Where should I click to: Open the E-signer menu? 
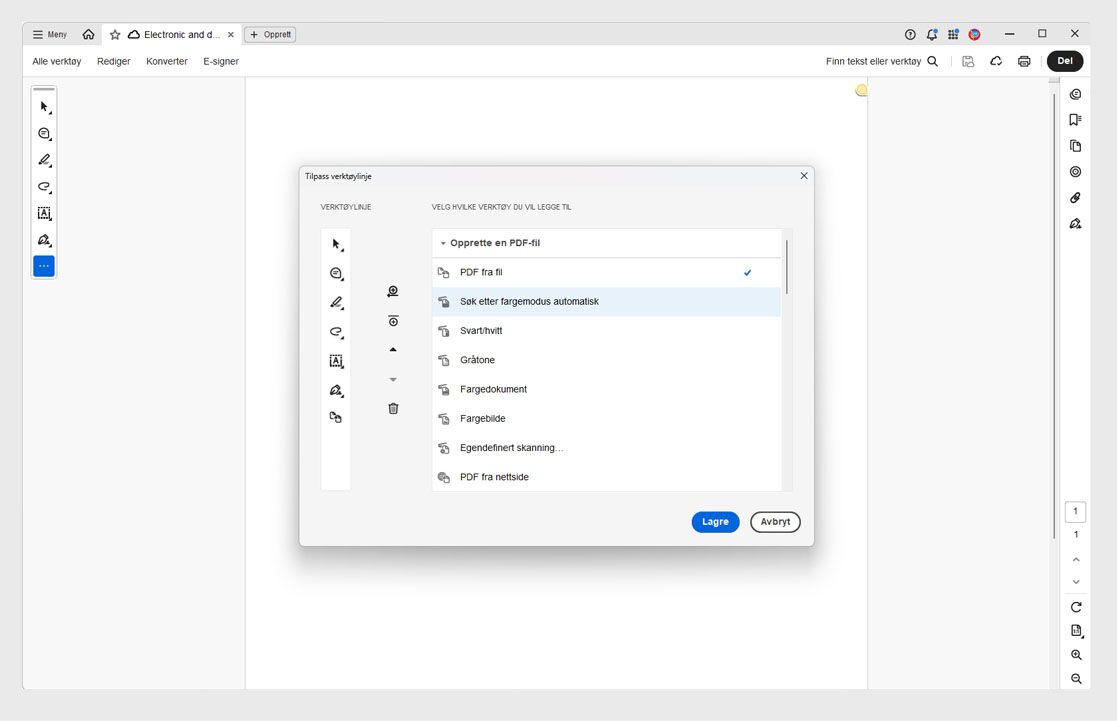[x=221, y=61]
